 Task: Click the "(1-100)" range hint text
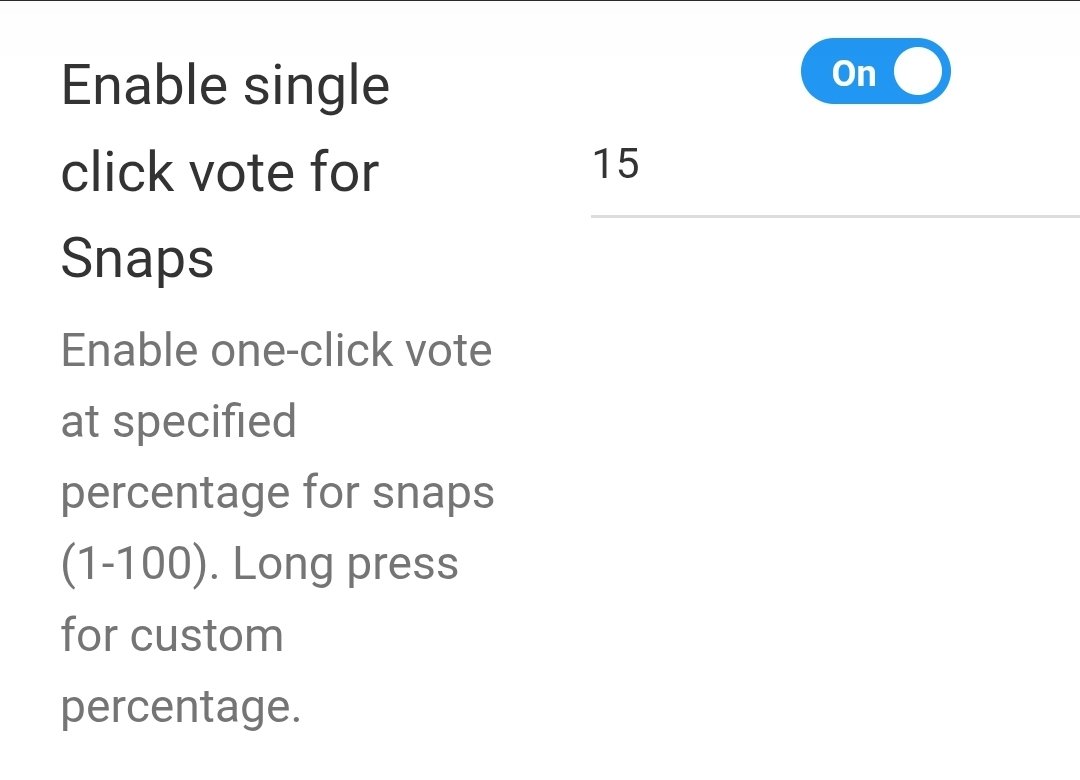click(x=138, y=565)
